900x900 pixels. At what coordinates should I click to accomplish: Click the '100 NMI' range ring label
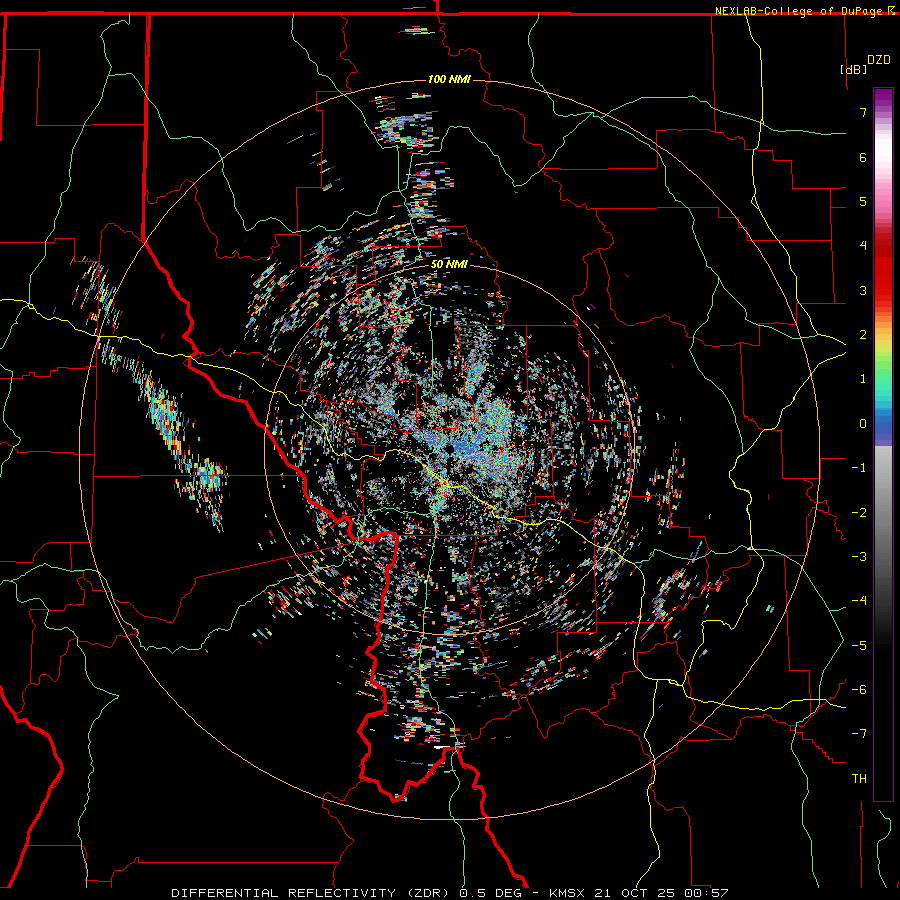pos(449,79)
